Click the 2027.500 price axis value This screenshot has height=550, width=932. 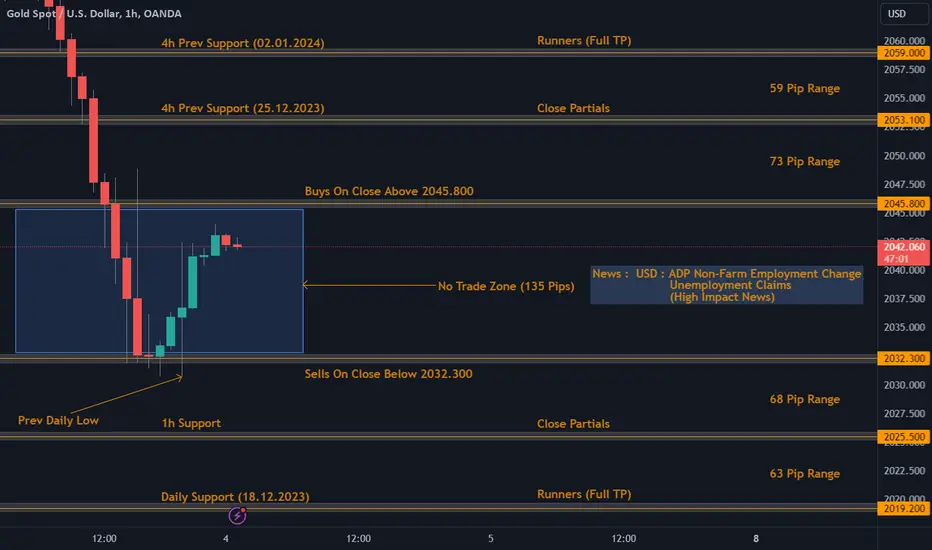coord(904,413)
